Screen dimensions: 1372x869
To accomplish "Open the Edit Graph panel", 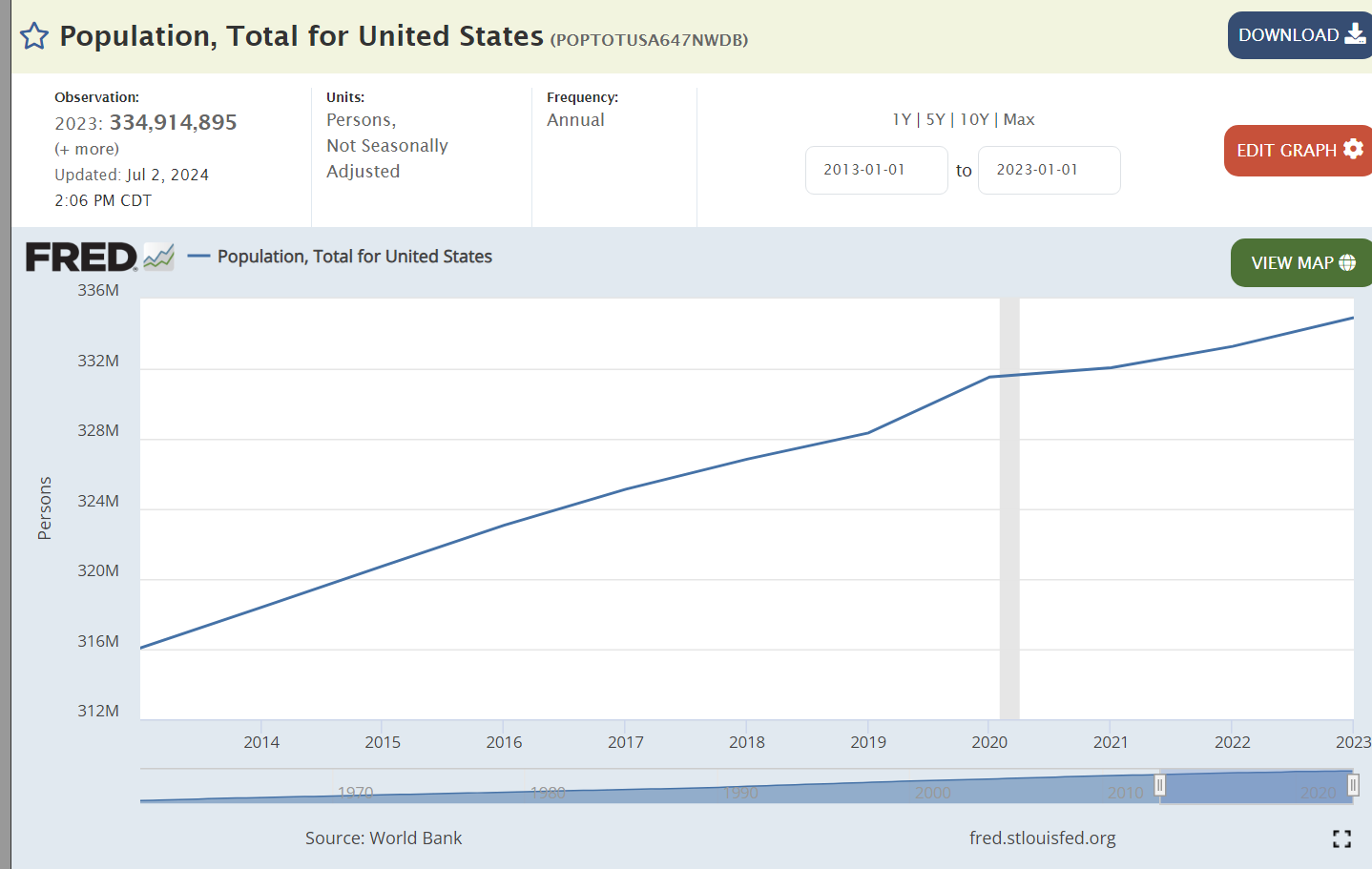I will (x=1299, y=151).
